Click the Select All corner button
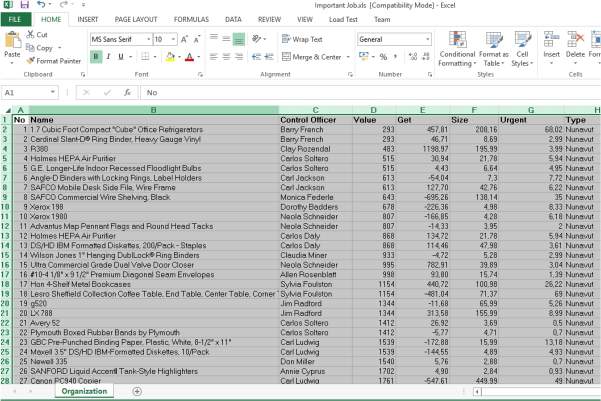 [7, 110]
